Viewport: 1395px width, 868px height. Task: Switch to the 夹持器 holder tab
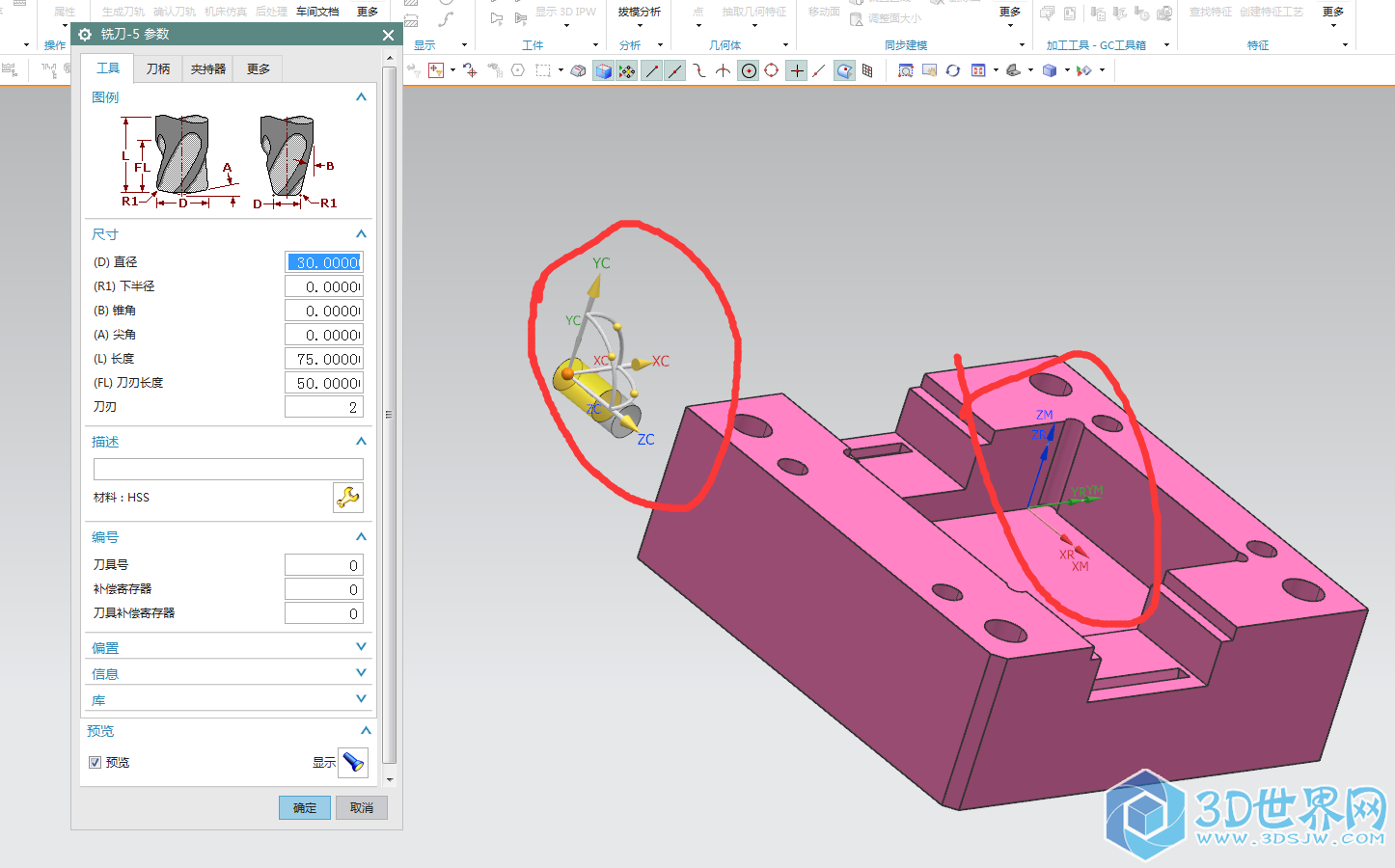coord(208,69)
